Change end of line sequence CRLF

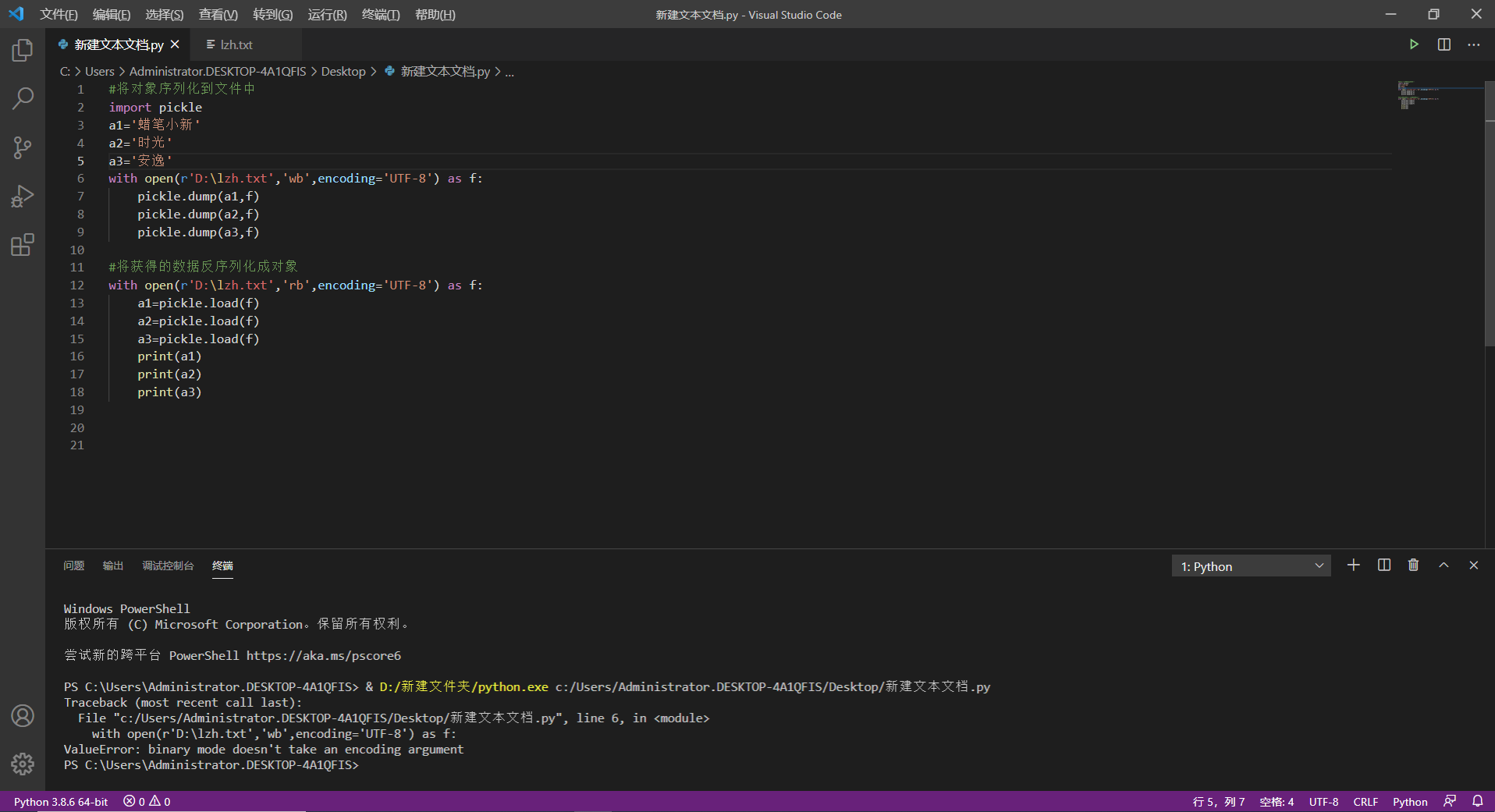pos(1365,801)
